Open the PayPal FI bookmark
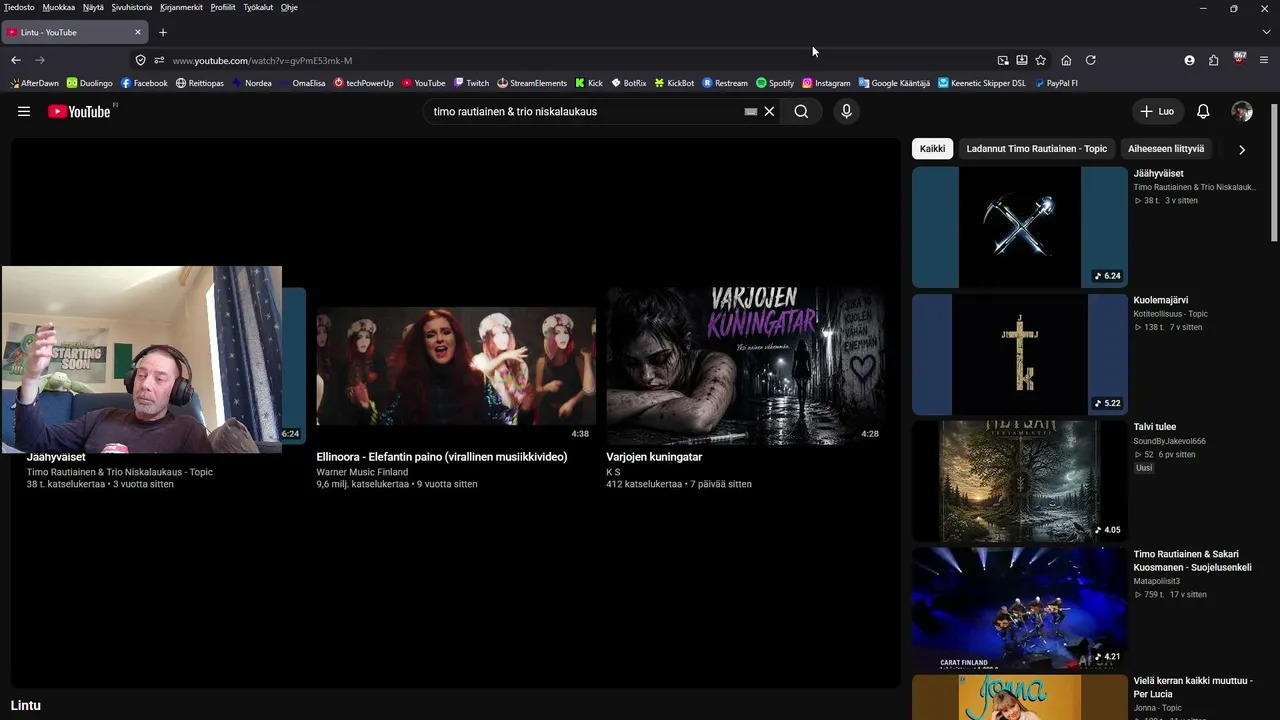The height and width of the screenshot is (720, 1280). tap(1056, 83)
